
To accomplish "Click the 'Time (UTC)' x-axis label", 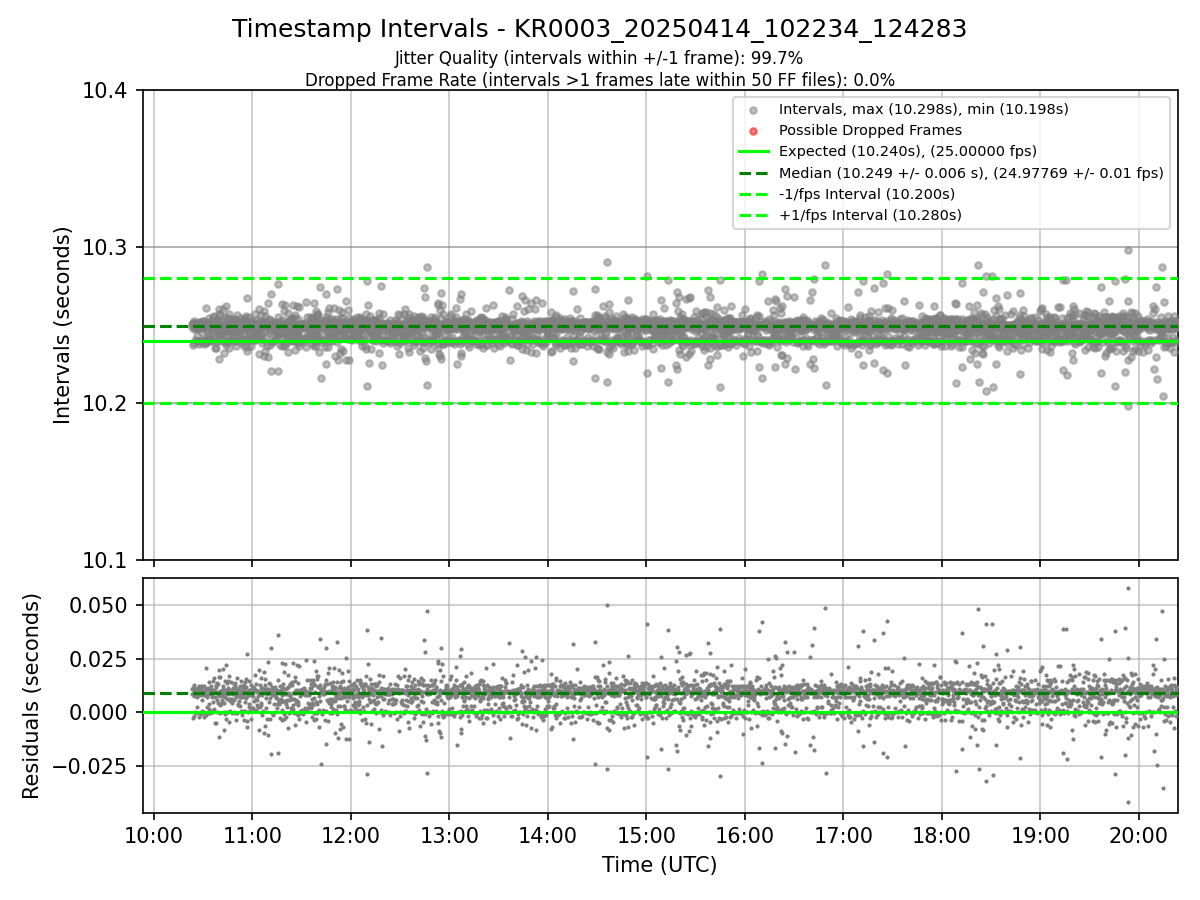I will coord(659,865).
